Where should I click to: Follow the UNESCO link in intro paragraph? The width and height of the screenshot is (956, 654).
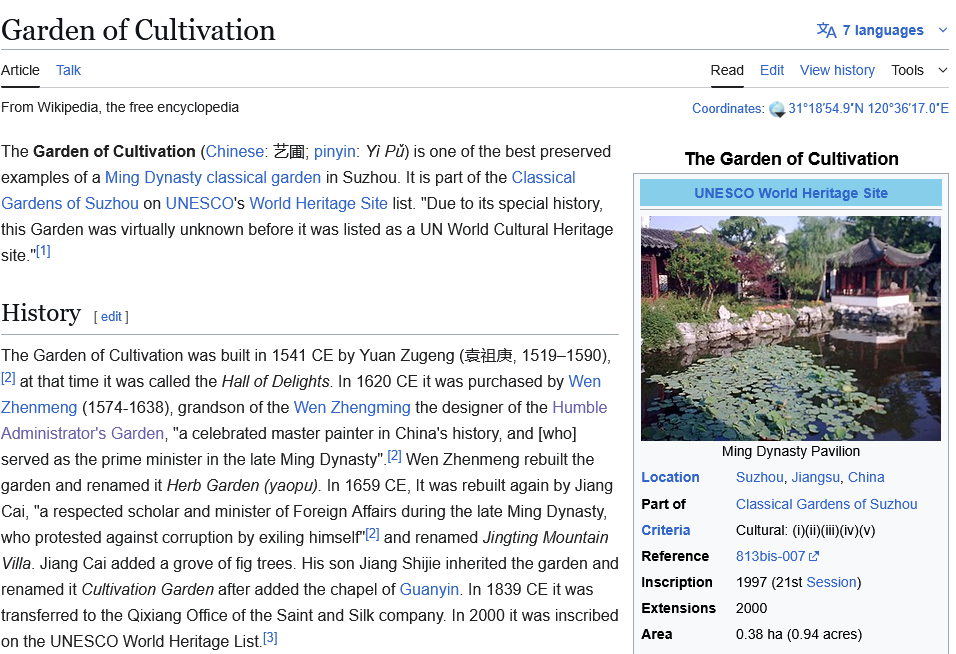click(199, 203)
